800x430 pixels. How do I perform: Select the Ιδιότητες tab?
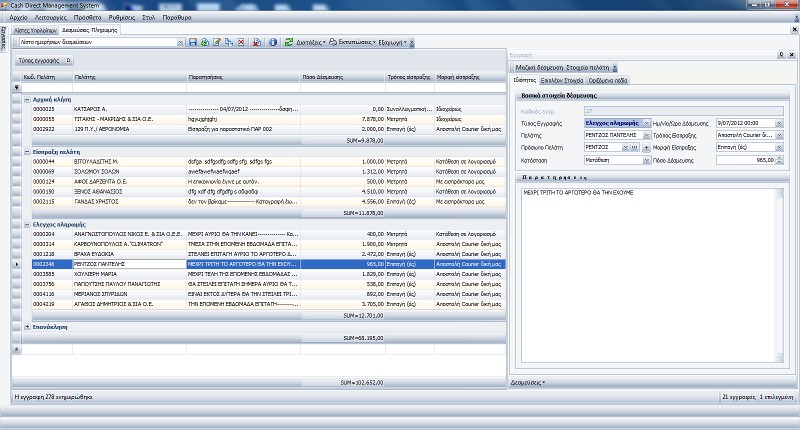tap(524, 80)
